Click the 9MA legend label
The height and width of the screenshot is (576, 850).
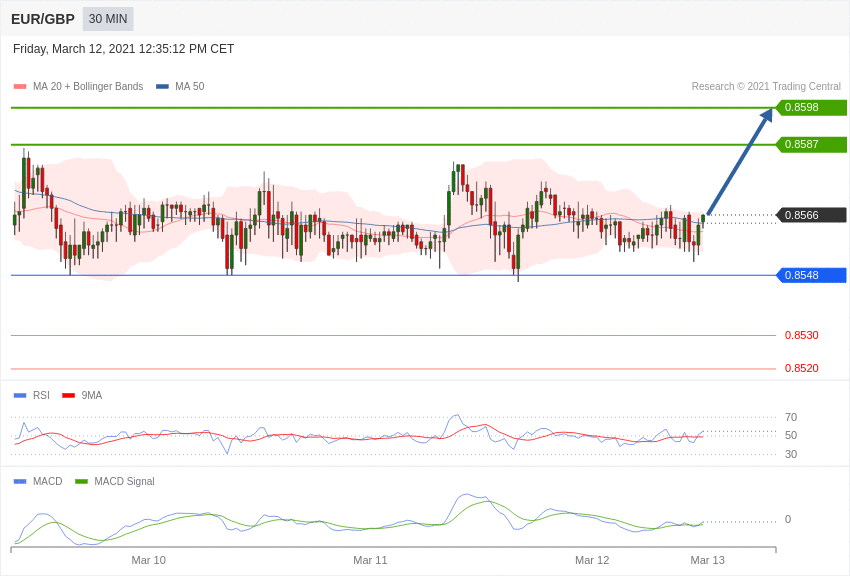(92, 396)
